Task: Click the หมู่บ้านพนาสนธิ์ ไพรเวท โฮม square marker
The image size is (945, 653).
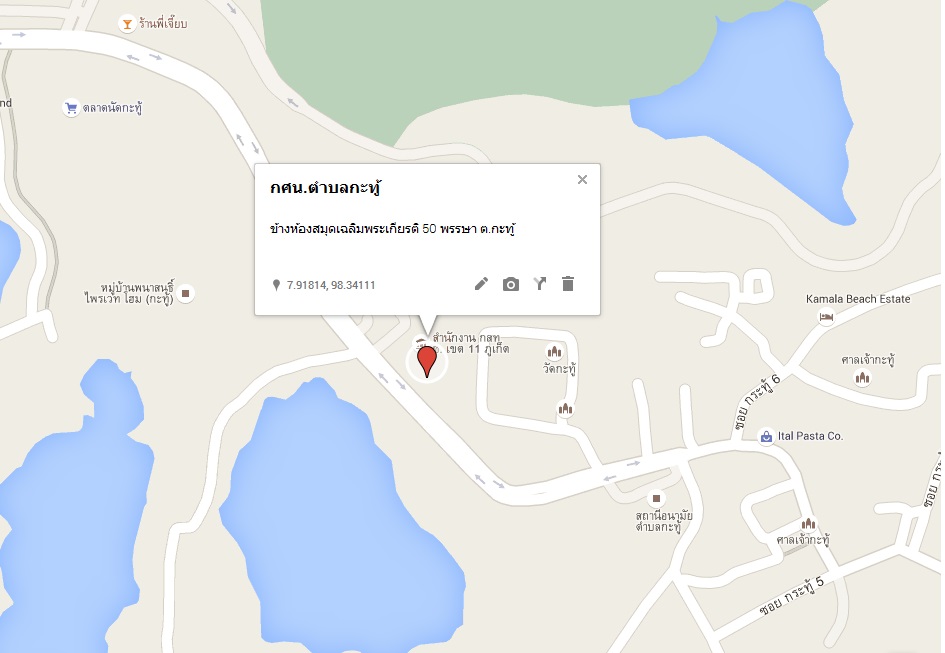Action: pos(186,294)
